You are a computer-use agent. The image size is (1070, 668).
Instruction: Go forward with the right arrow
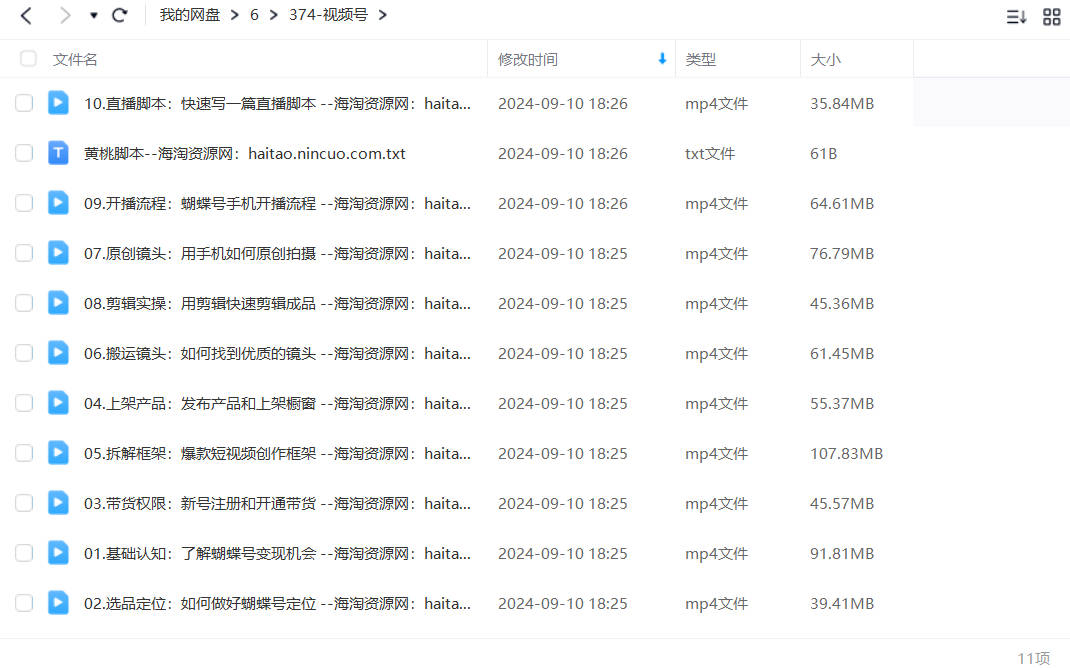pos(65,15)
